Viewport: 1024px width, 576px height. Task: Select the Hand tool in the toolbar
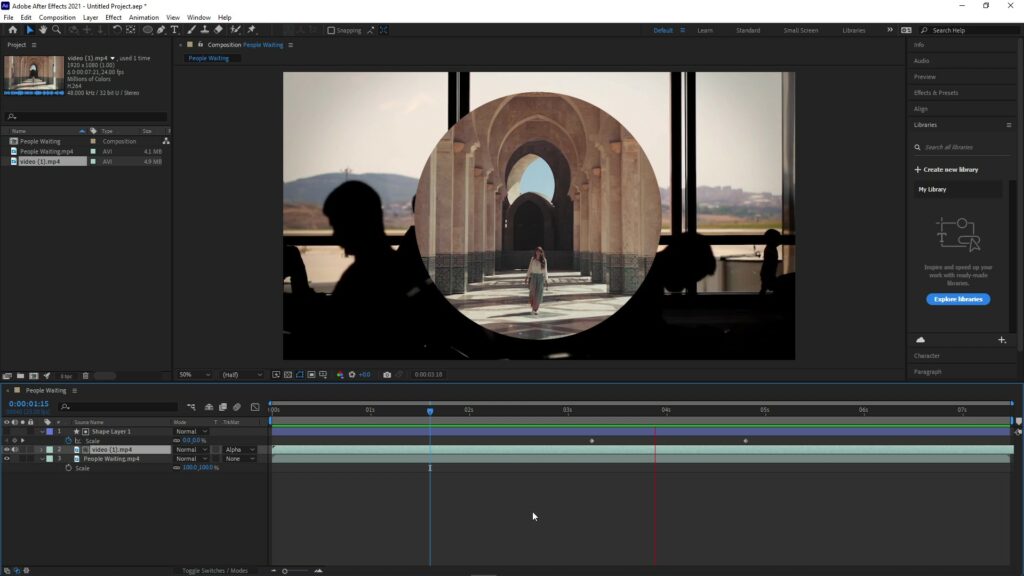[43, 30]
